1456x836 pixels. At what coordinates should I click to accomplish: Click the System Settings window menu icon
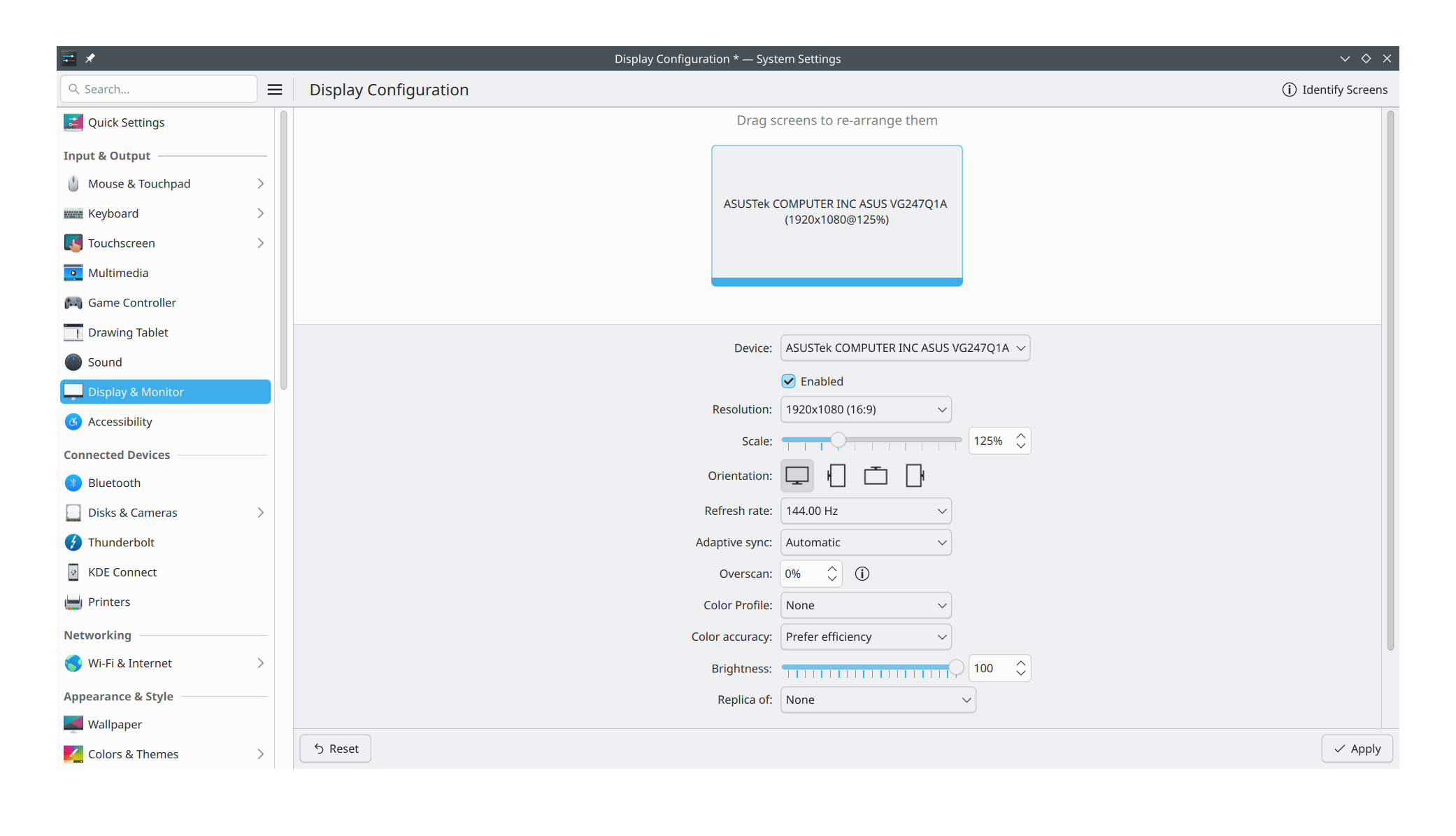click(x=69, y=58)
